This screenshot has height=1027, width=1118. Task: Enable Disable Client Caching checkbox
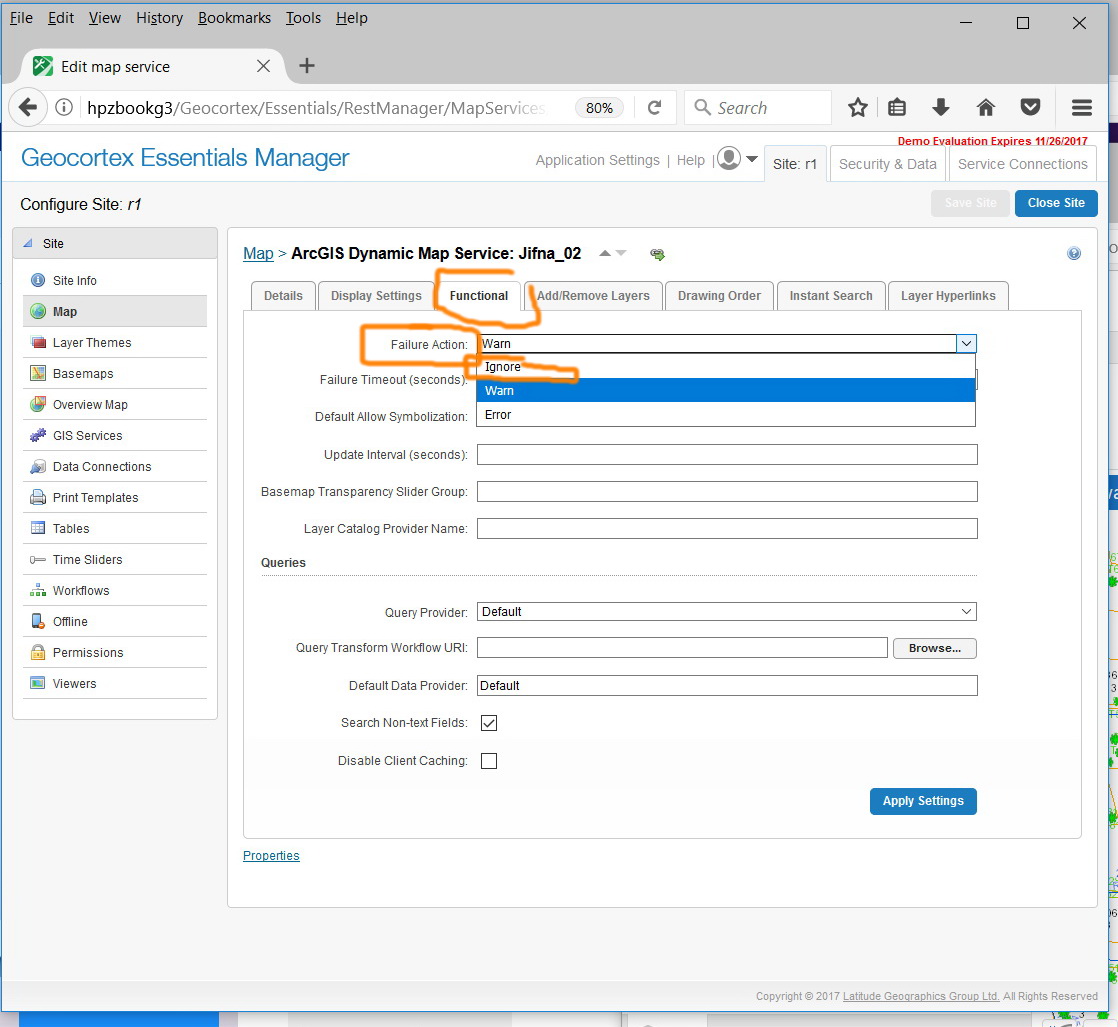489,761
